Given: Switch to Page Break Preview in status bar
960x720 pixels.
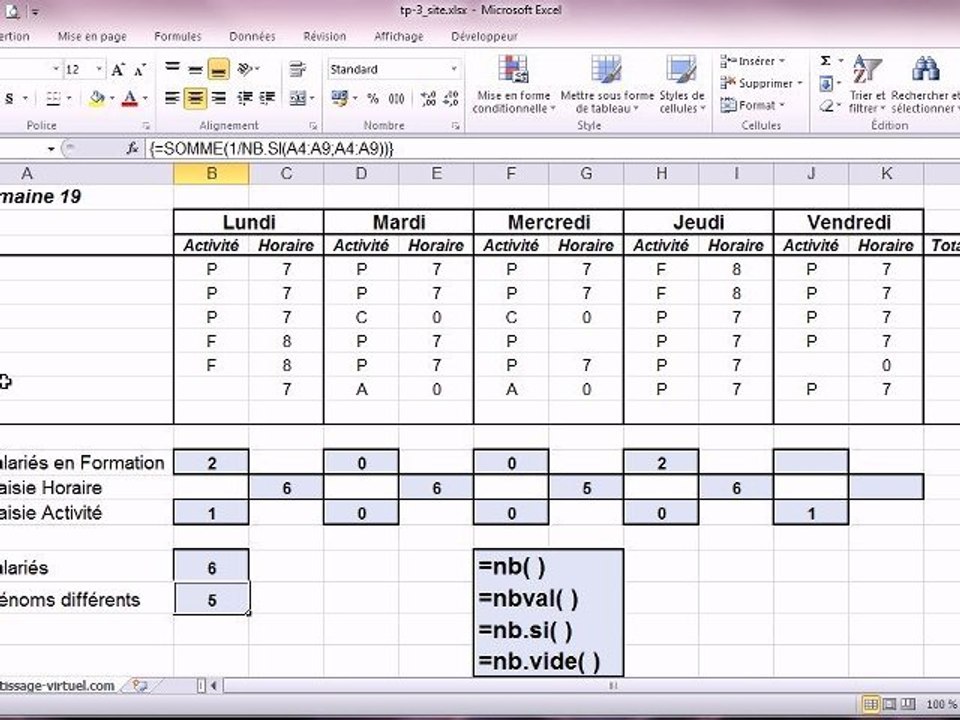Looking at the screenshot, I should 909,704.
